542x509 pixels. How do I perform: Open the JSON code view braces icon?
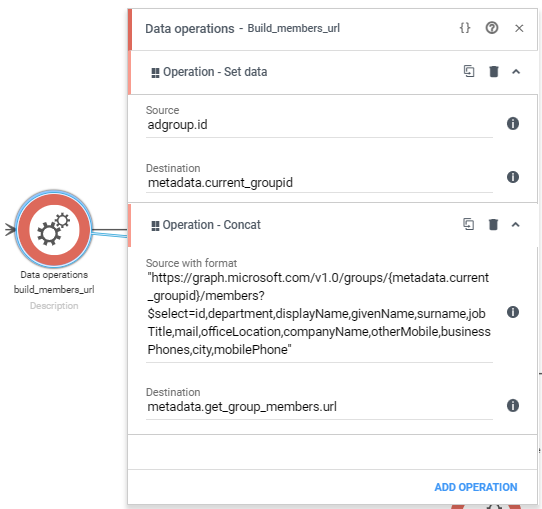[465, 28]
